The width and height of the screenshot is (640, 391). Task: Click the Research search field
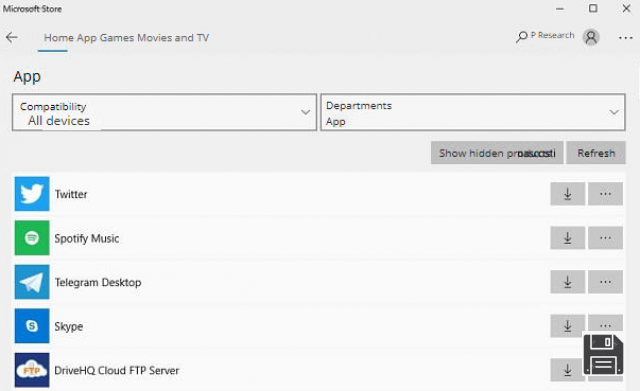(552, 36)
